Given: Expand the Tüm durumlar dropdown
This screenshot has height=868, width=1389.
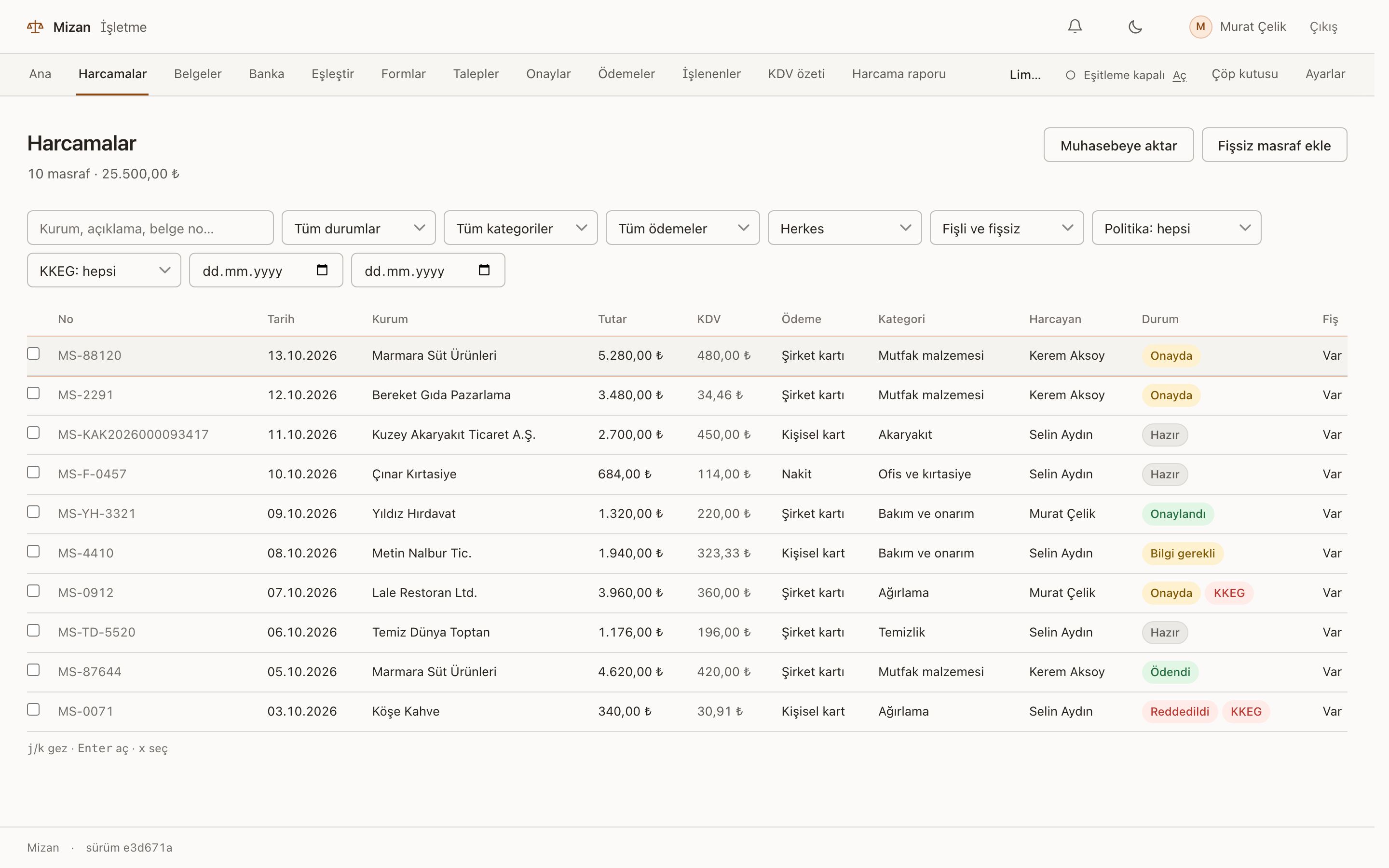Looking at the screenshot, I should click(359, 228).
